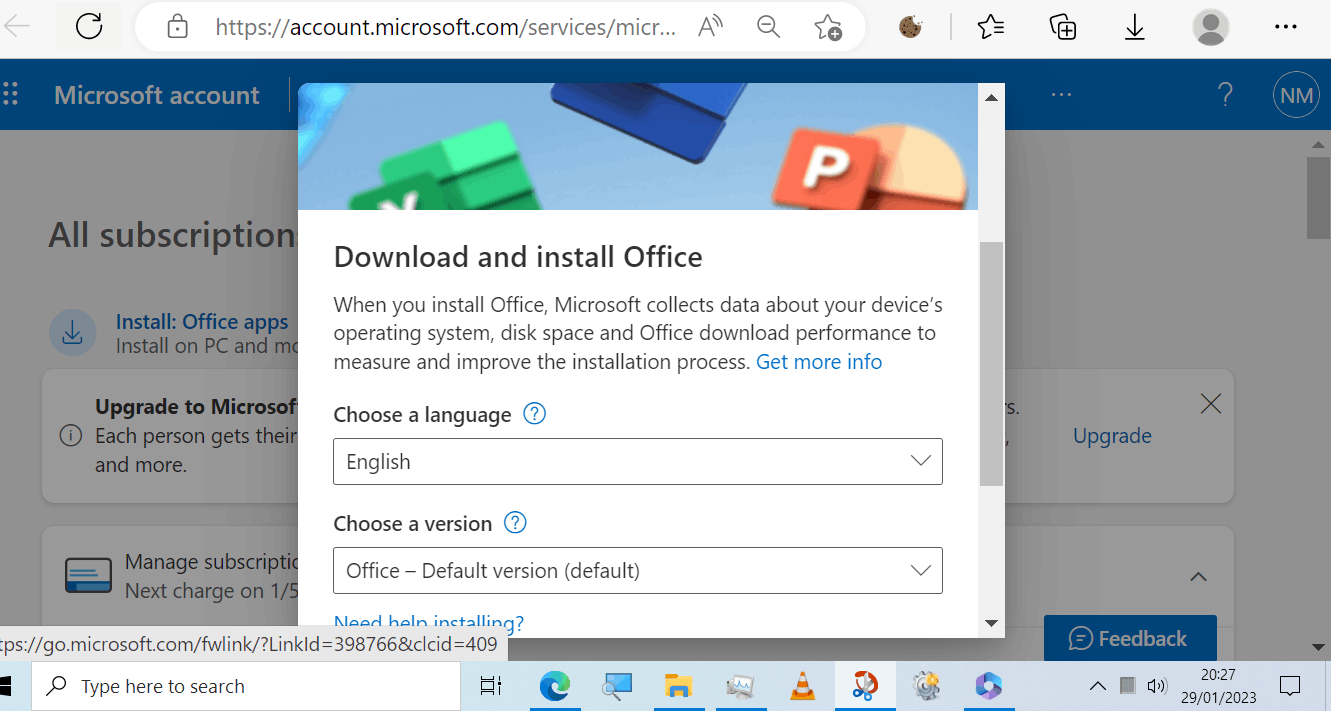Open the cookie extension icon

[909, 27]
